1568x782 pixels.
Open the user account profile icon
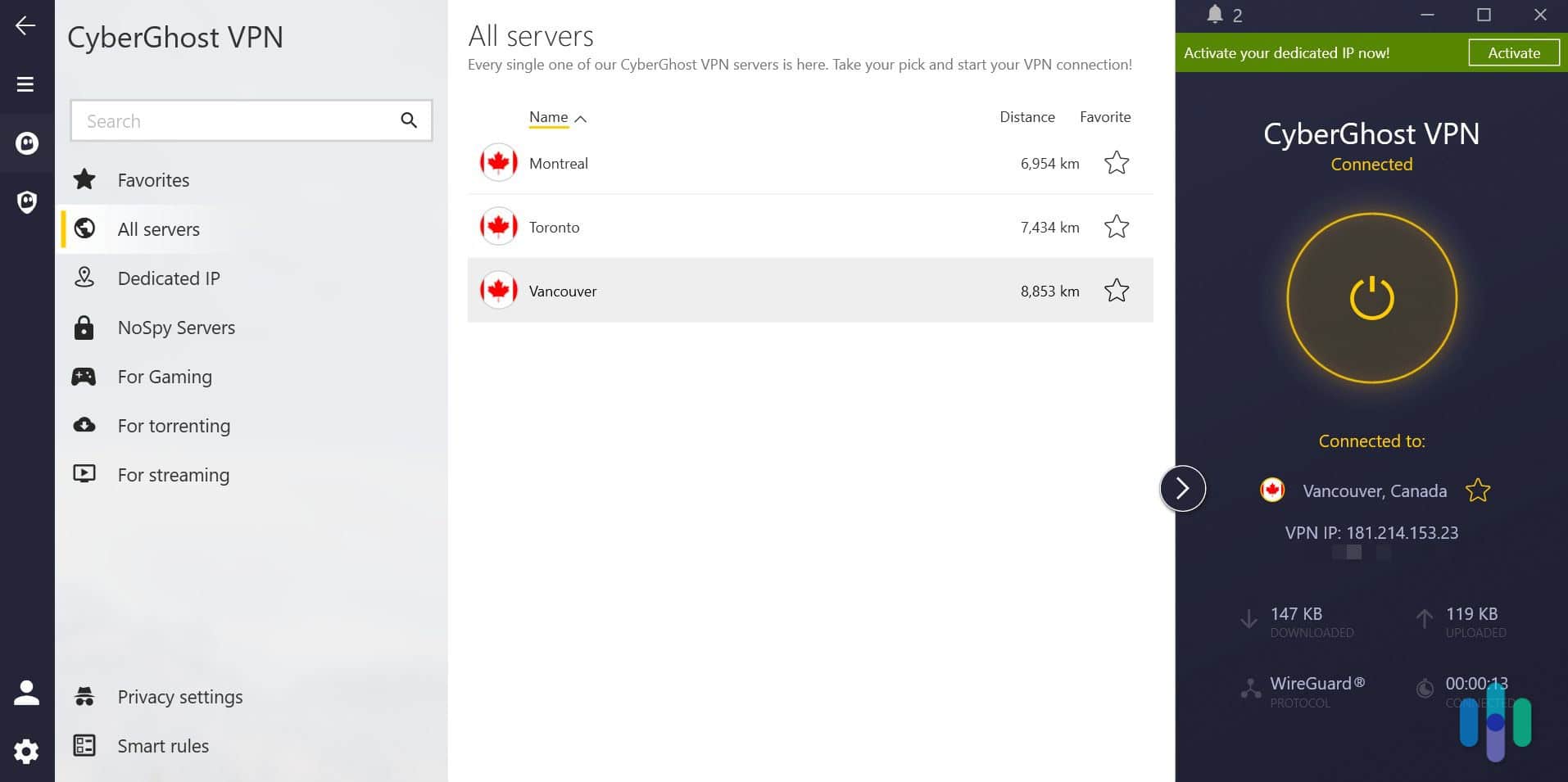tap(26, 692)
